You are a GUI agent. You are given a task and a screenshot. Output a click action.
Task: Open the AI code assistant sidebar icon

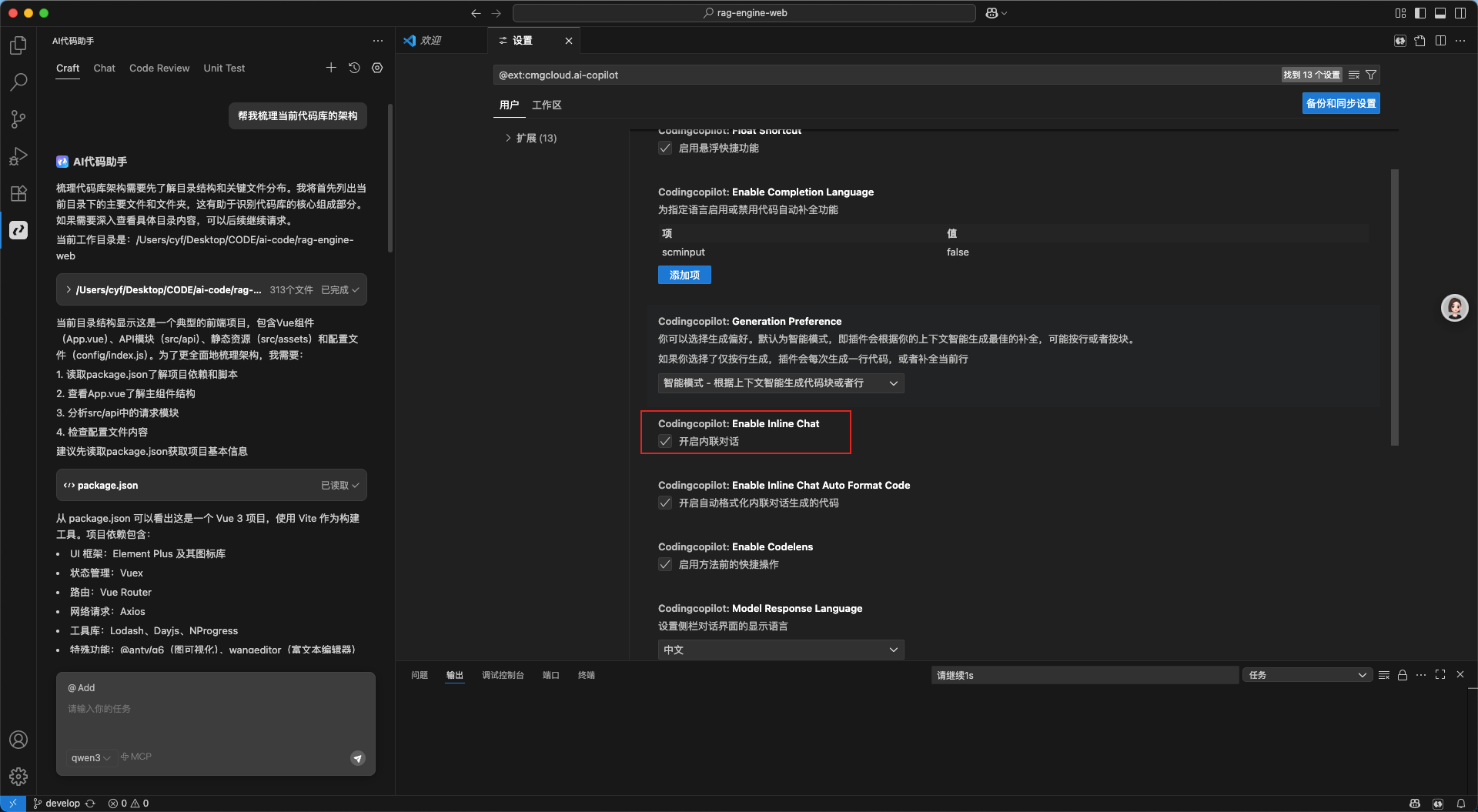point(18,230)
